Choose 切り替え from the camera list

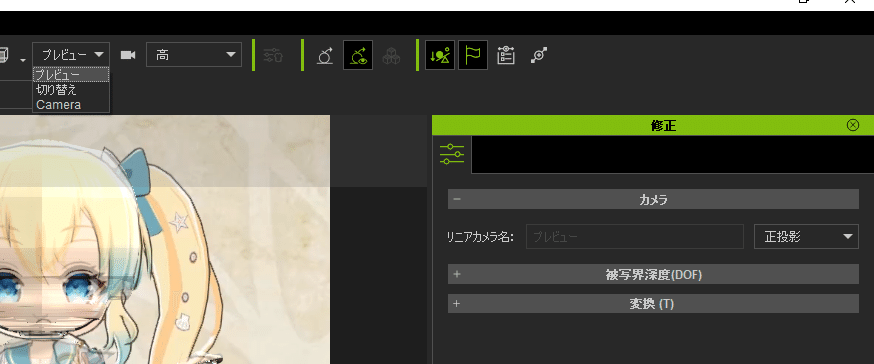pyautogui.click(x=71, y=90)
